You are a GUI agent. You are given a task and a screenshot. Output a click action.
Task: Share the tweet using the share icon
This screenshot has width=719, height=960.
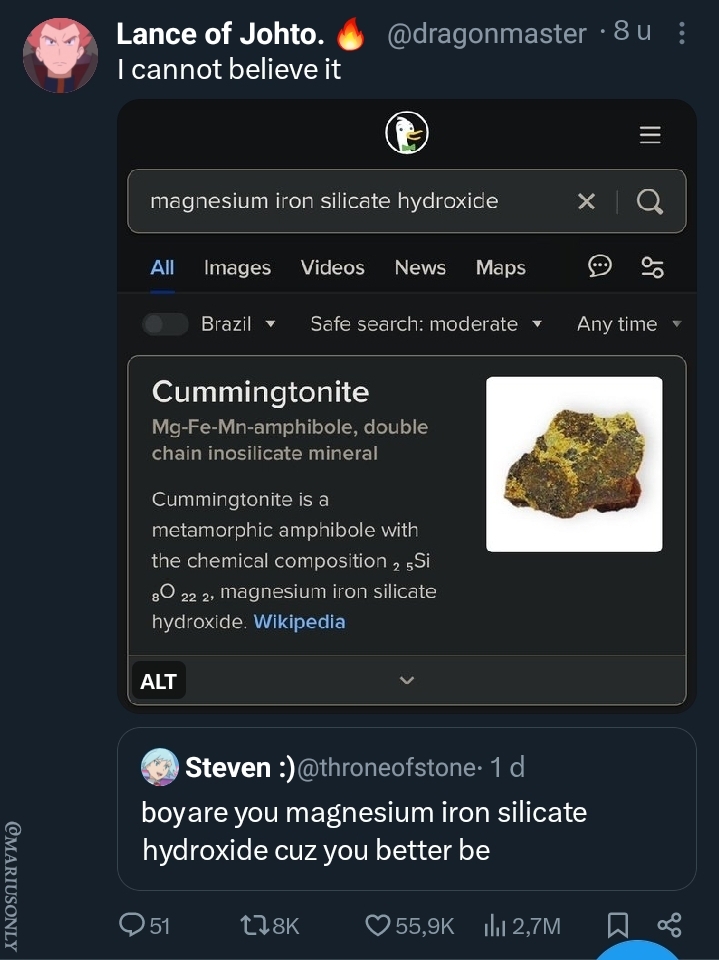(669, 925)
